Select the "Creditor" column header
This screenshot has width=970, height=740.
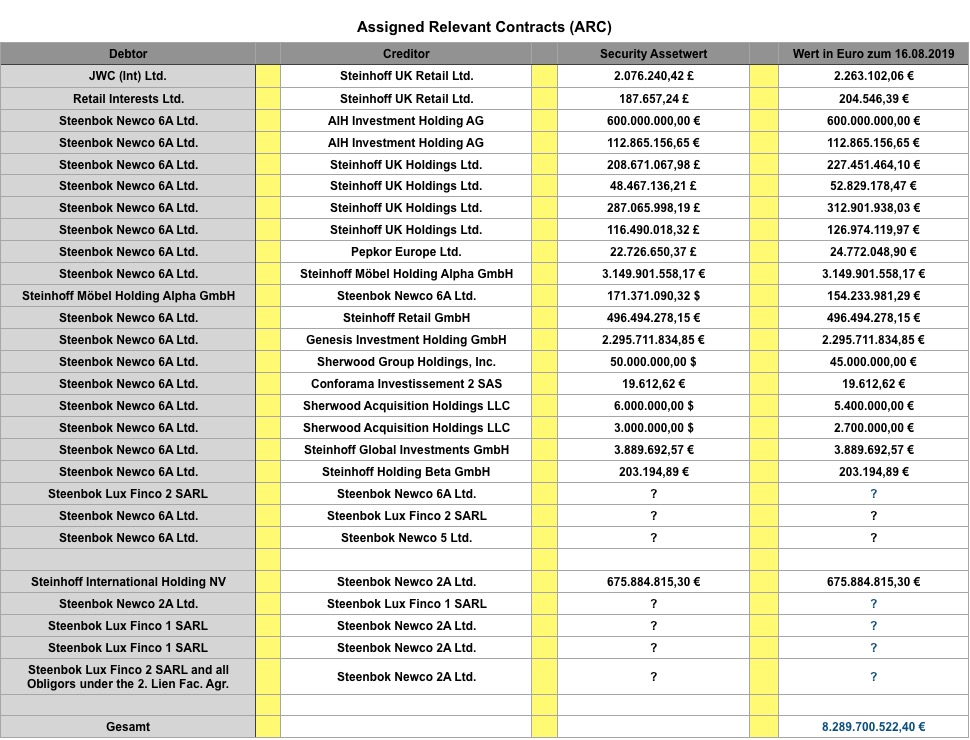[x=404, y=54]
